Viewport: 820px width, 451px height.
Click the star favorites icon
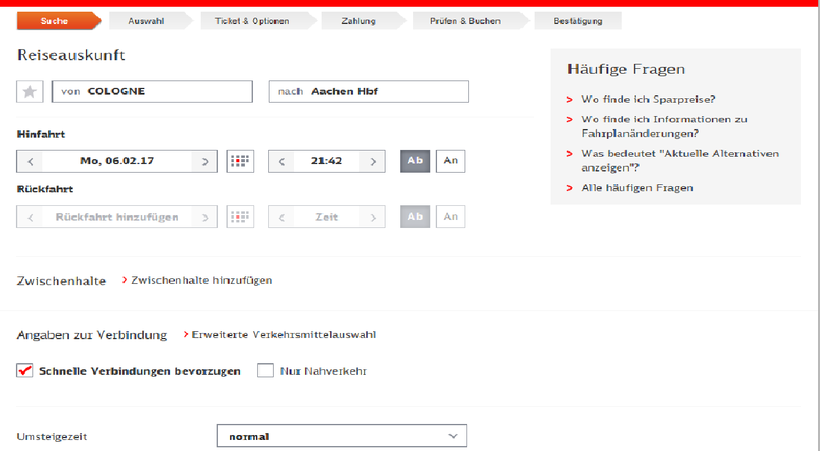pyautogui.click(x=29, y=91)
